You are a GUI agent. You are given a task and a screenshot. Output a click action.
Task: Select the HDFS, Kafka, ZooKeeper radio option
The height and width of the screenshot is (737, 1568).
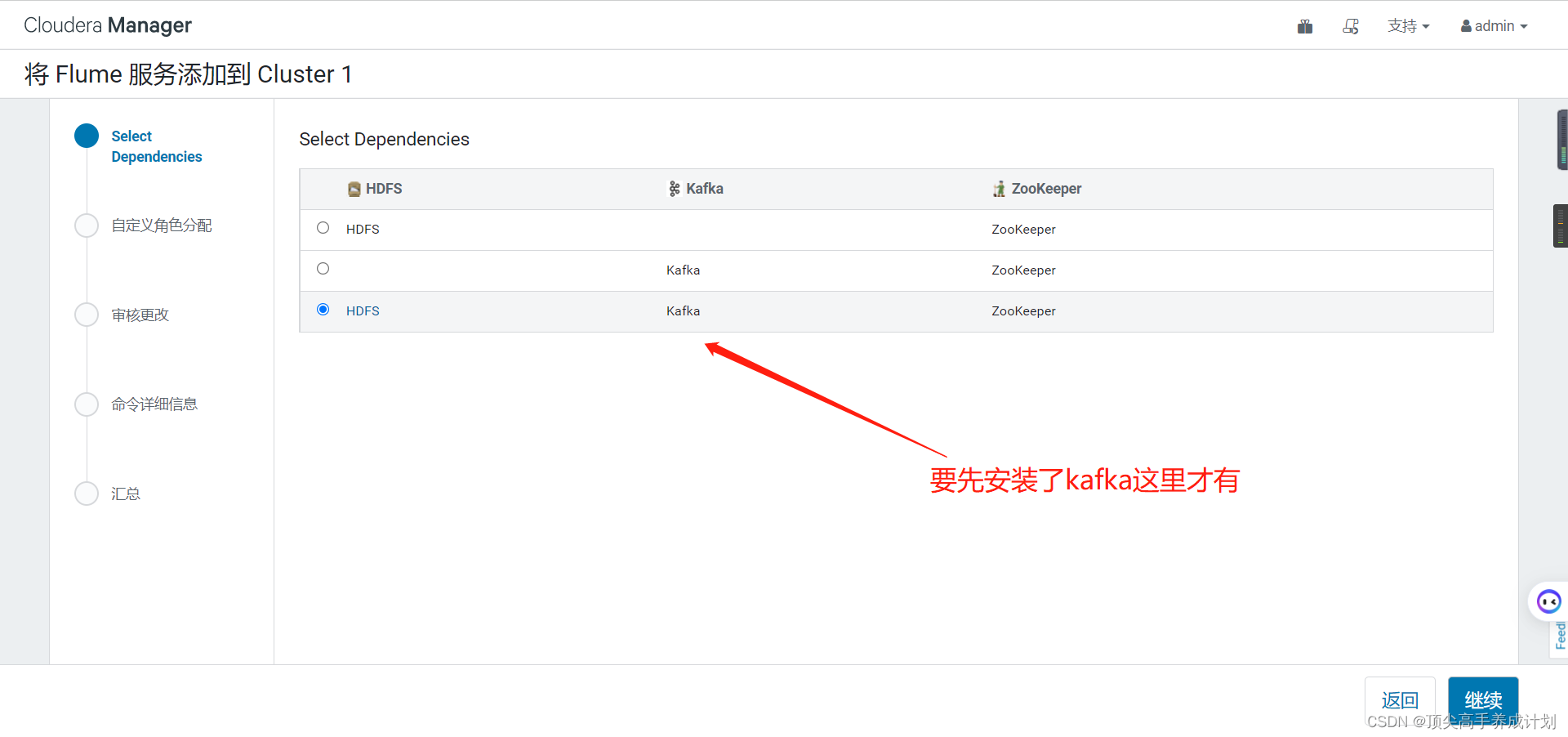[323, 310]
